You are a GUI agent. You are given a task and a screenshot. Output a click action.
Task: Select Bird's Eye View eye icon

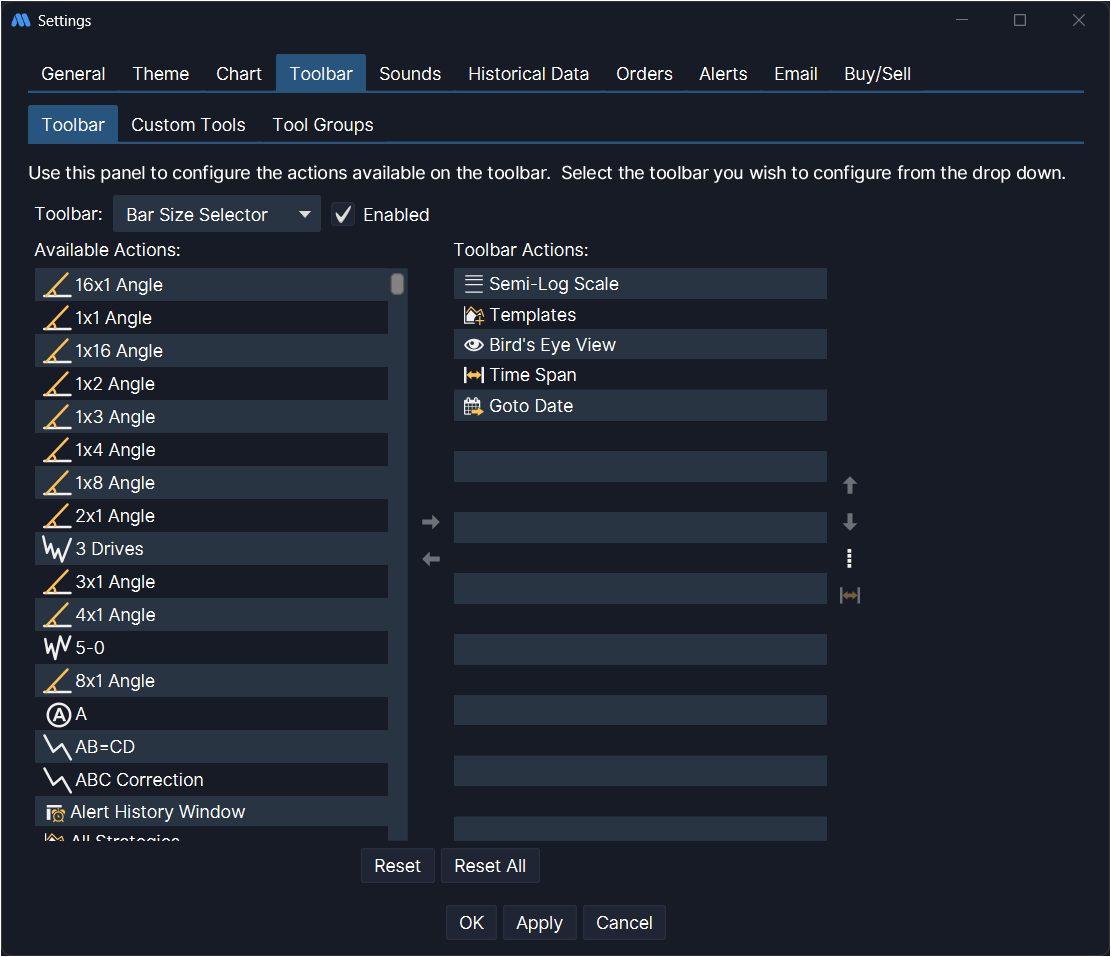click(x=474, y=345)
